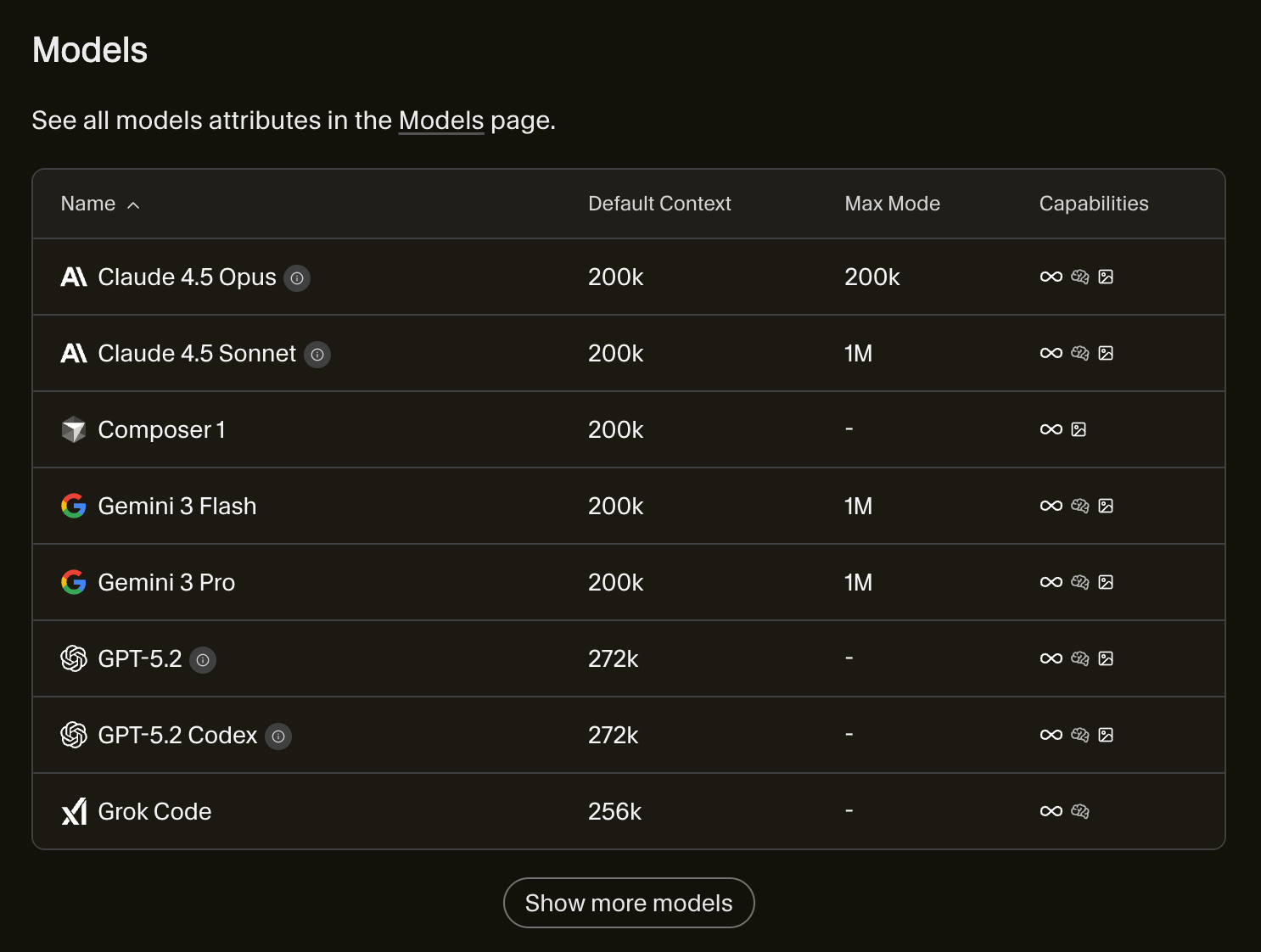
Task: Click the info icon next to GPT-5.2
Action: click(203, 660)
